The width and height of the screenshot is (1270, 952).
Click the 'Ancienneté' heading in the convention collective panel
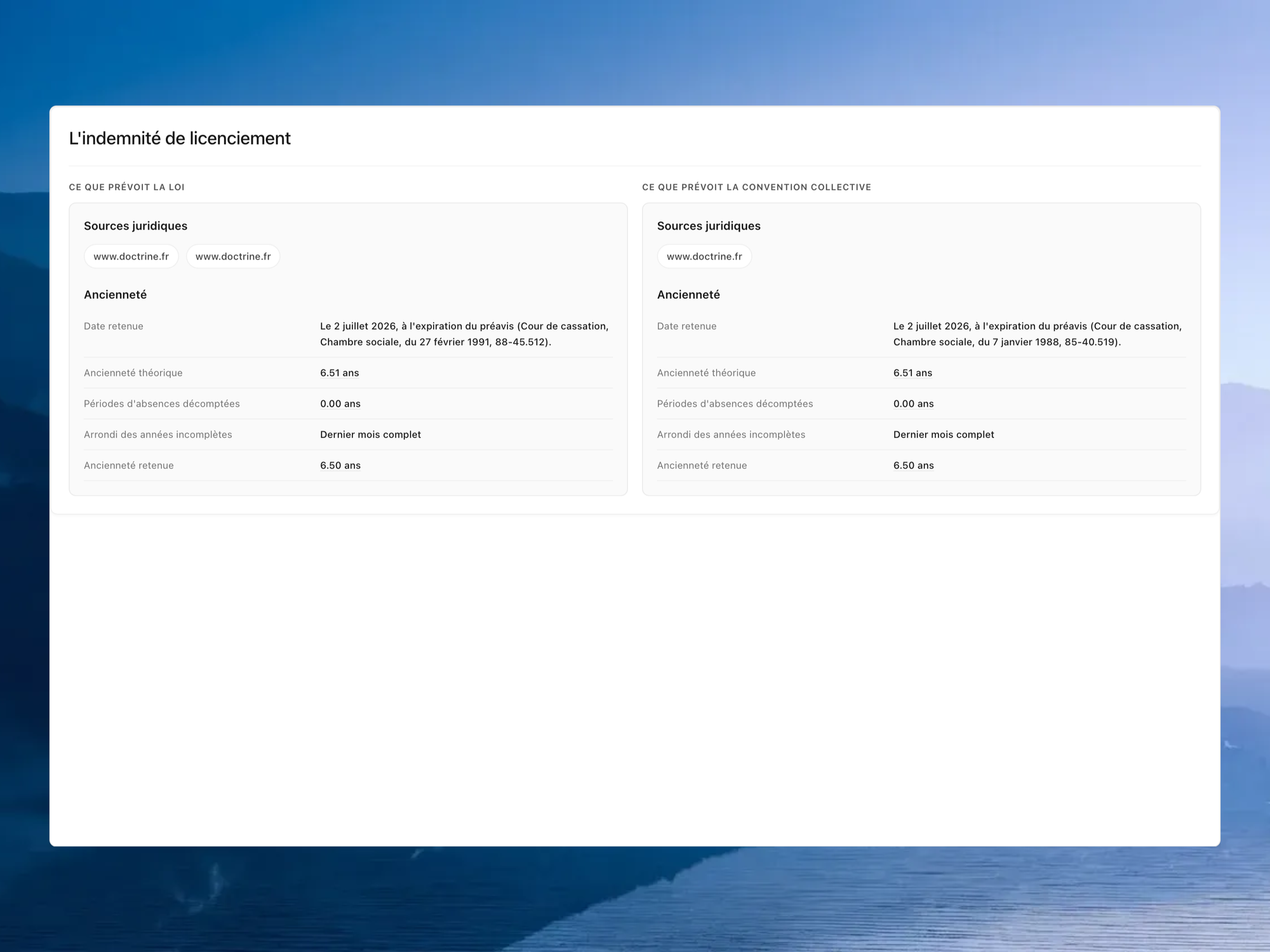click(688, 294)
